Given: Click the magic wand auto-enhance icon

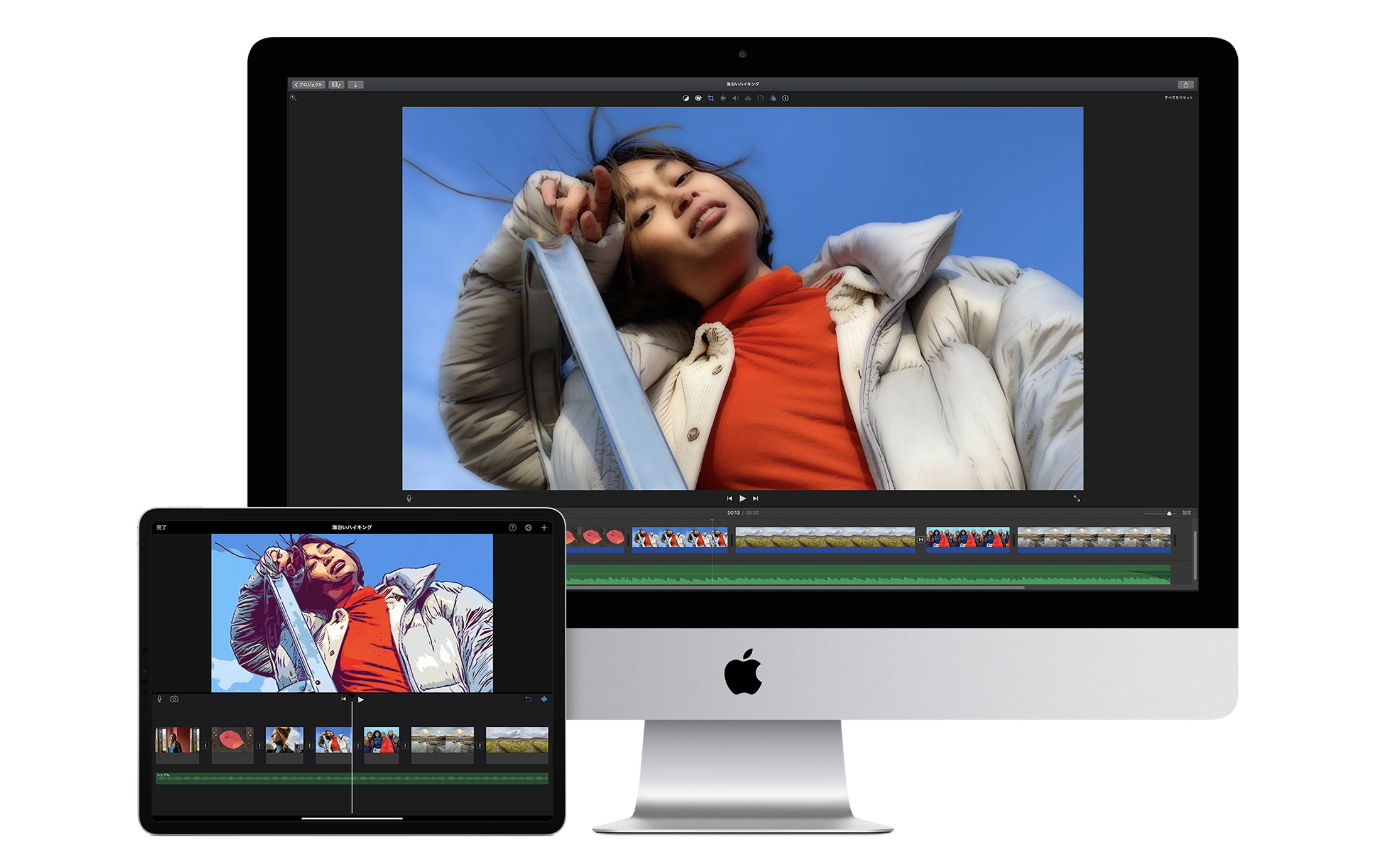Looking at the screenshot, I should (293, 97).
